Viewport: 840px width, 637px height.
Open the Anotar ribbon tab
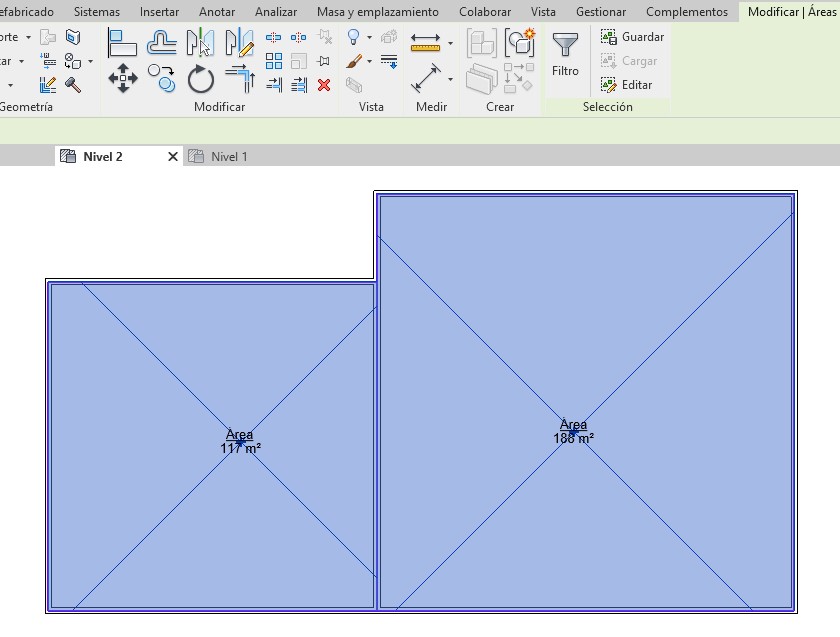coord(217,12)
